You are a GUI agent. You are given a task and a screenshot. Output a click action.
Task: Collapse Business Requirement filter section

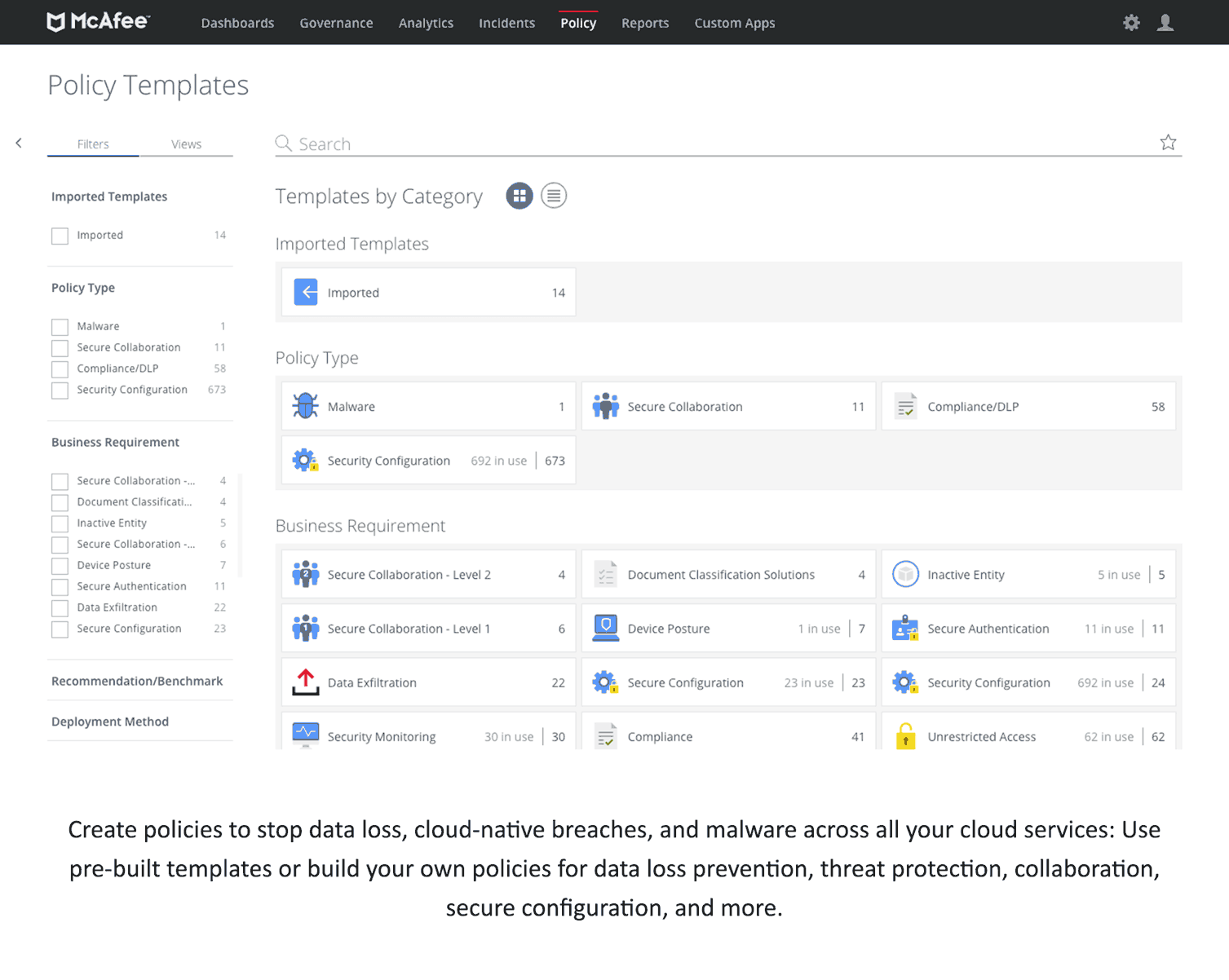click(115, 442)
